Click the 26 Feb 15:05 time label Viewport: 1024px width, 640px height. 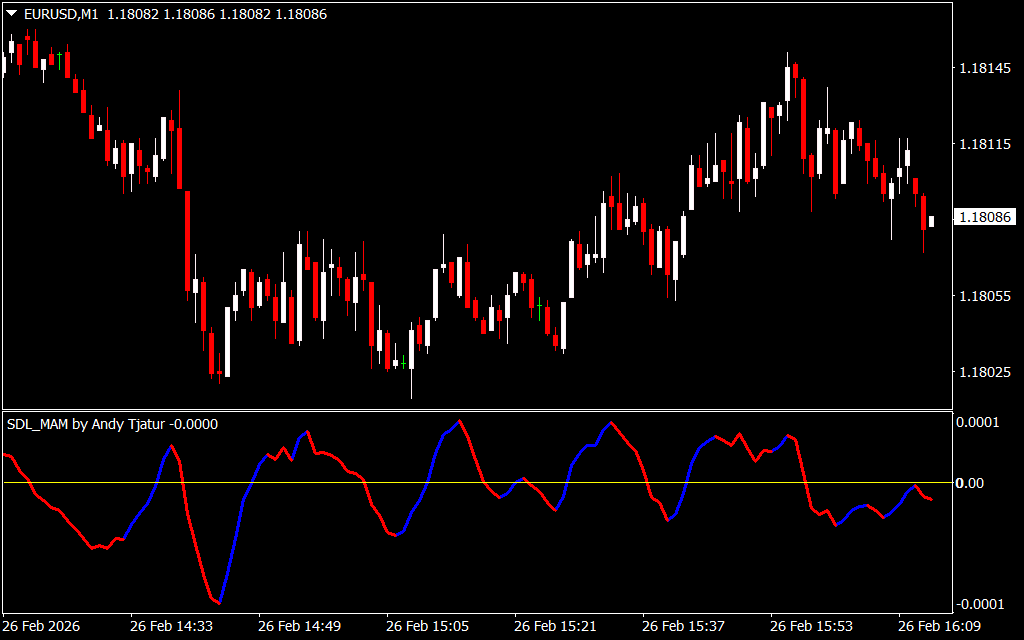(427, 626)
